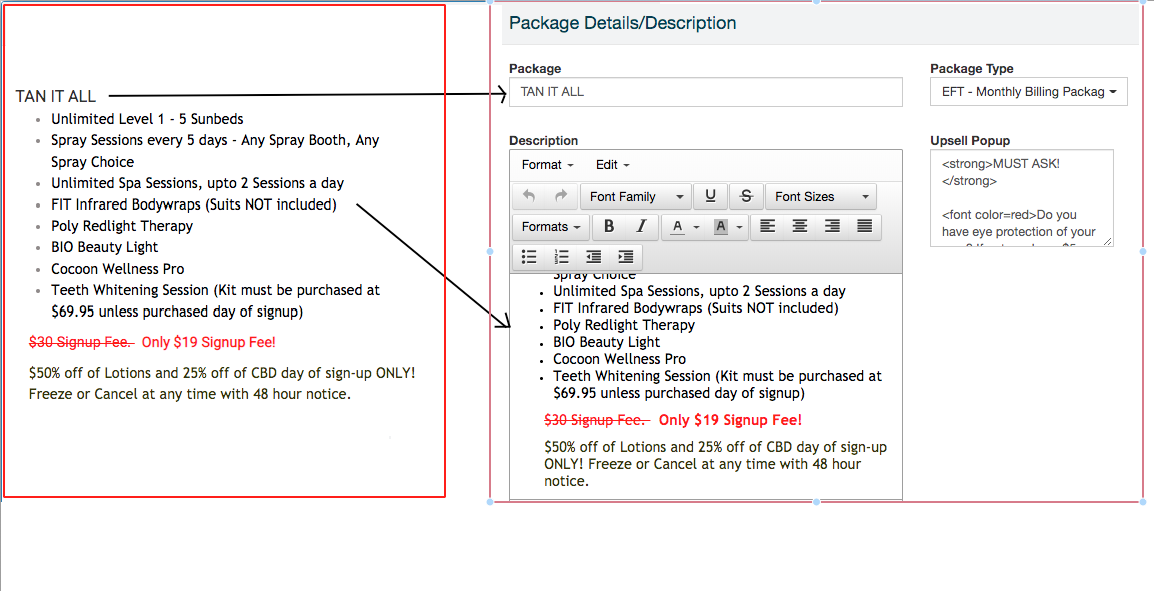Screen dimensions: 1154x591
Task: Open the background color picker arrow
Action: pos(740,227)
